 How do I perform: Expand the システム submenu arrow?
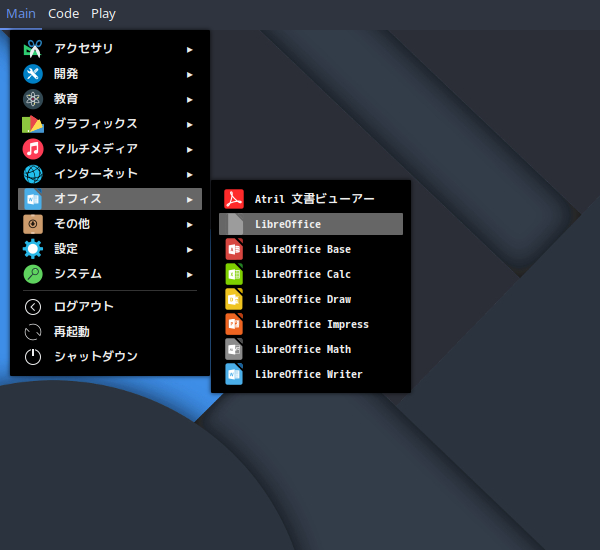tap(189, 275)
